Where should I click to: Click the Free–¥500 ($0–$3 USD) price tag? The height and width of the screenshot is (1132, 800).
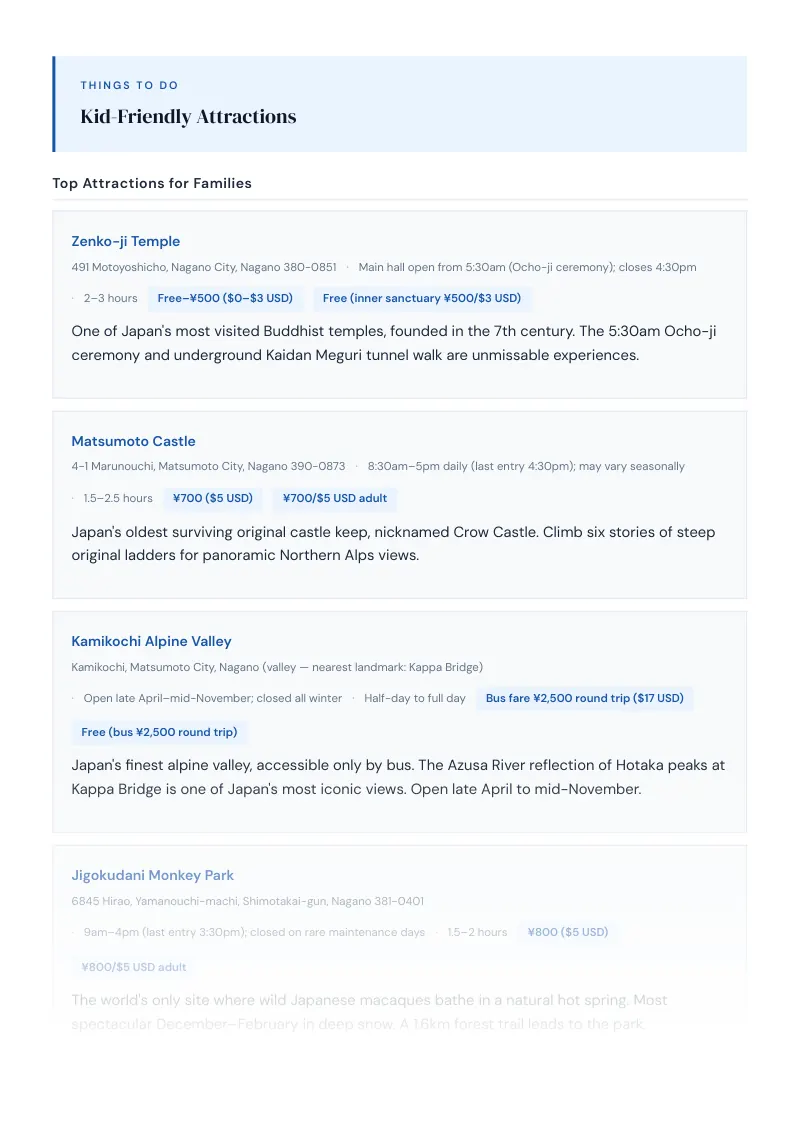[x=225, y=298]
